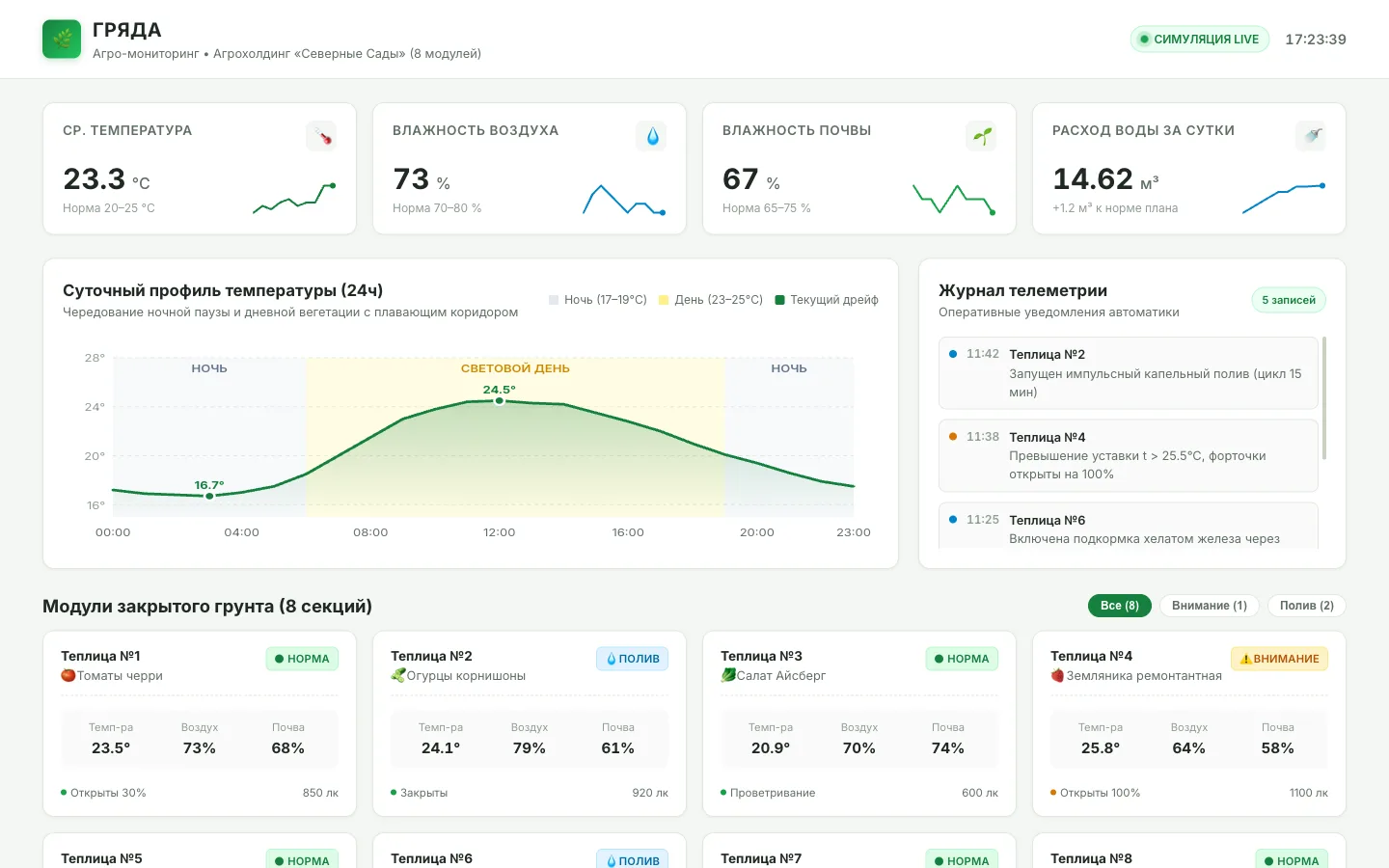The width and height of the screenshot is (1389, 868).
Task: Click the telemetry journal scrollbar
Action: pos(1324,397)
